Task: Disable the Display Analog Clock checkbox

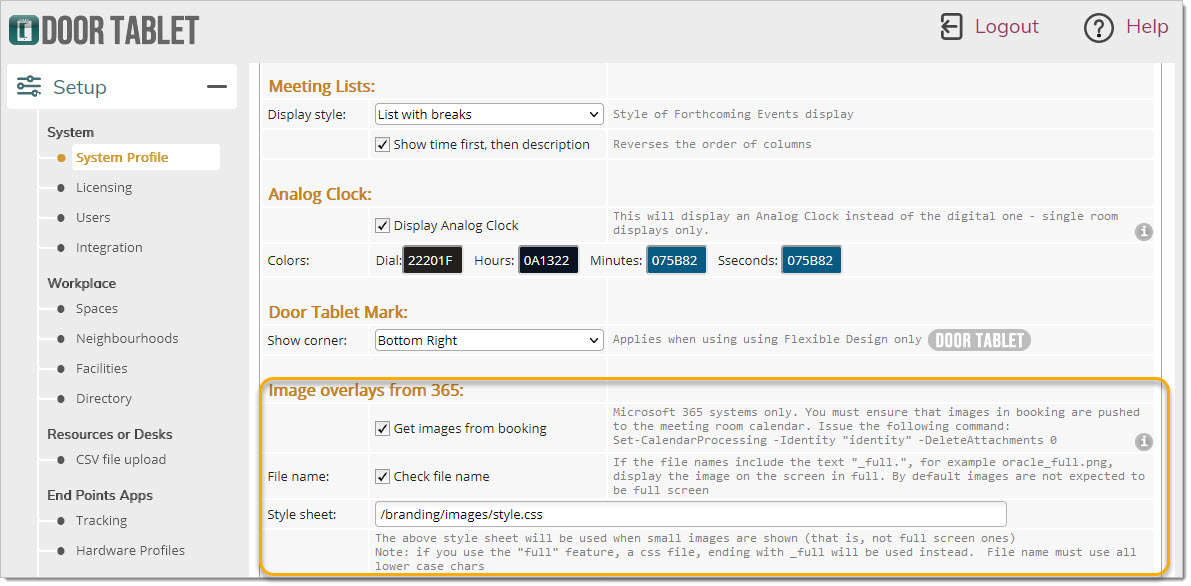Action: click(382, 225)
